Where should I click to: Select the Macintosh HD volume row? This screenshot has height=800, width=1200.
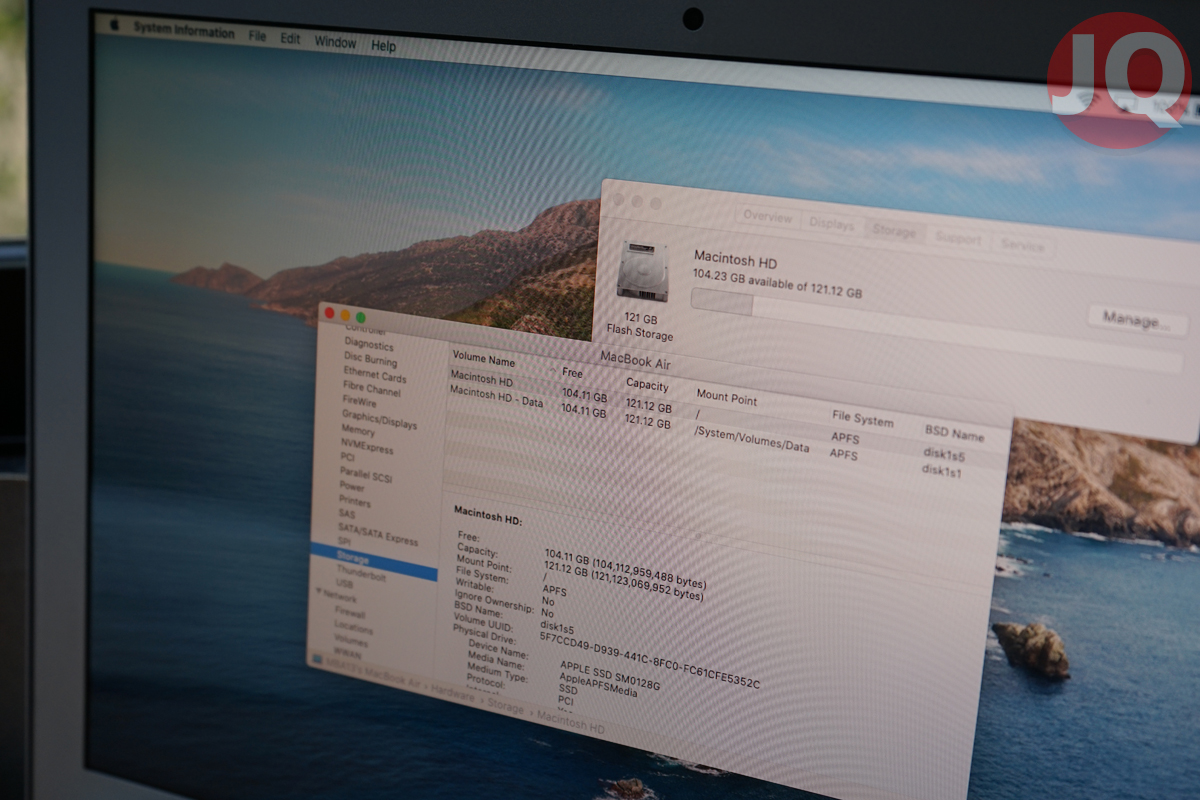727,419
